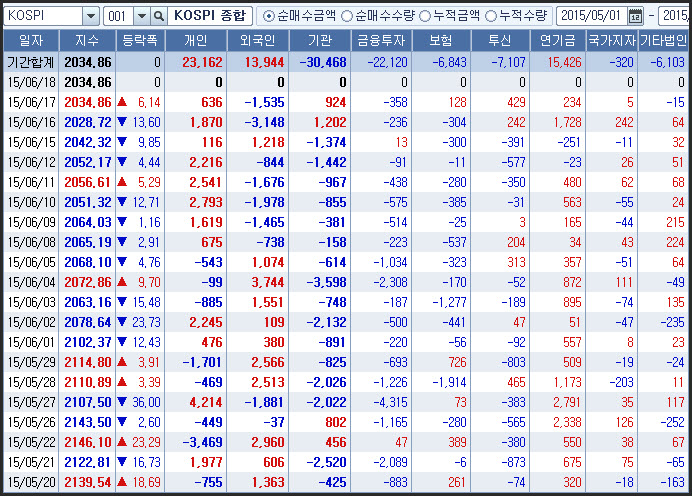Select the 순매수수량 radio option
This screenshot has height=496, width=692.
coord(347,16)
